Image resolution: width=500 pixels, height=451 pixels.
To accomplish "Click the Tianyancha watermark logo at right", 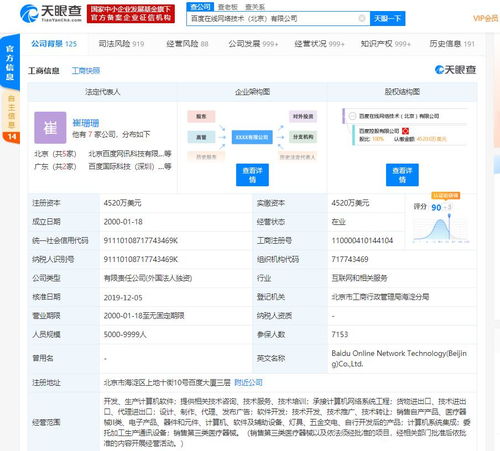I will (455, 70).
